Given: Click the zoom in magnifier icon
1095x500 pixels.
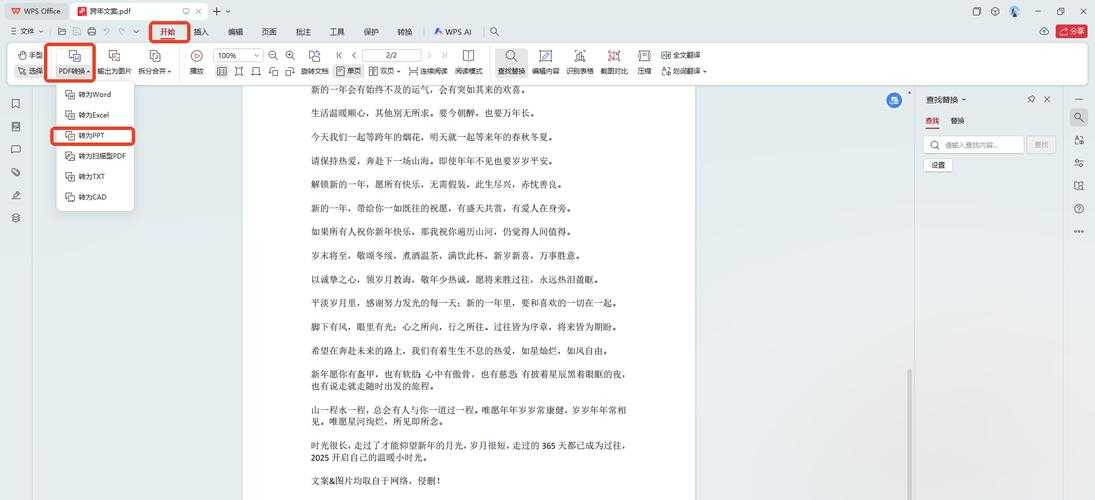Looking at the screenshot, I should (290, 56).
